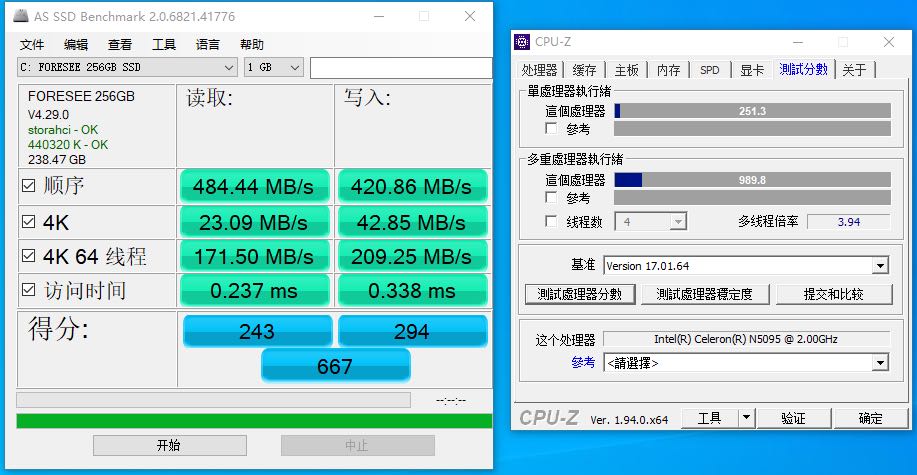Switch to the 内存 tab in CPU-Z
The image size is (917, 475).
(x=668, y=70)
